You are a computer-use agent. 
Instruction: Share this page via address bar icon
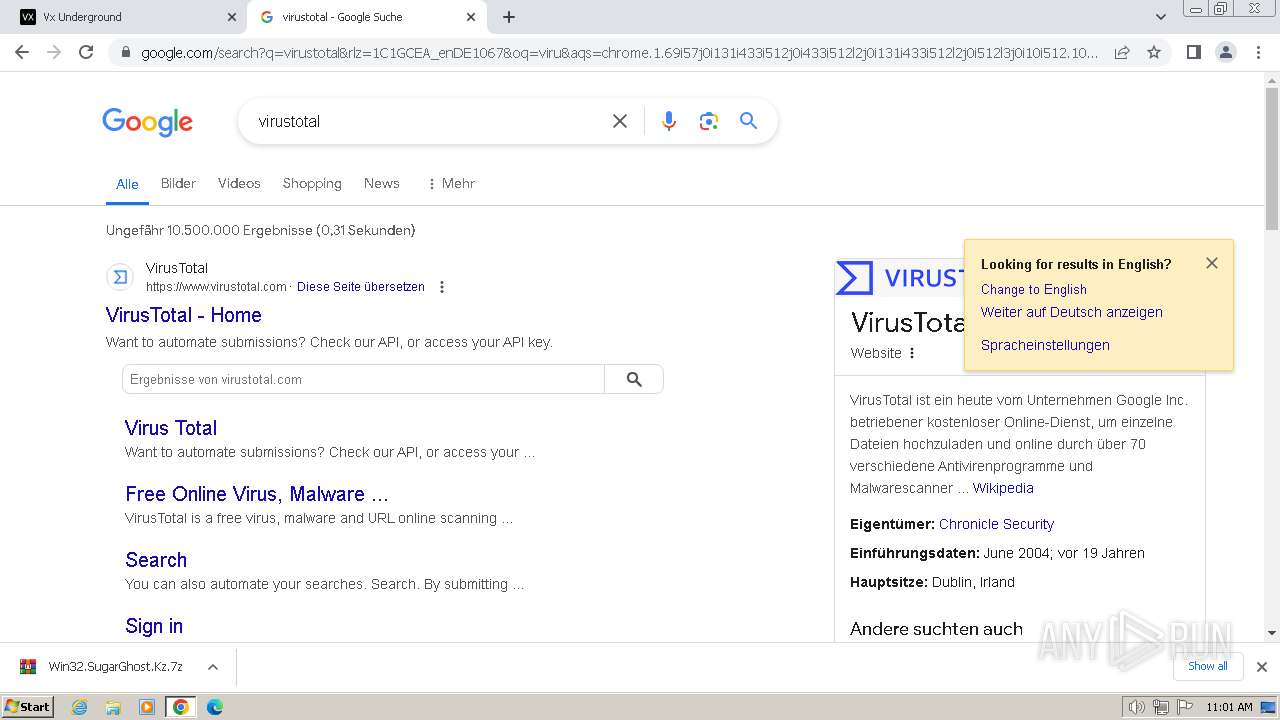pyautogui.click(x=1122, y=52)
